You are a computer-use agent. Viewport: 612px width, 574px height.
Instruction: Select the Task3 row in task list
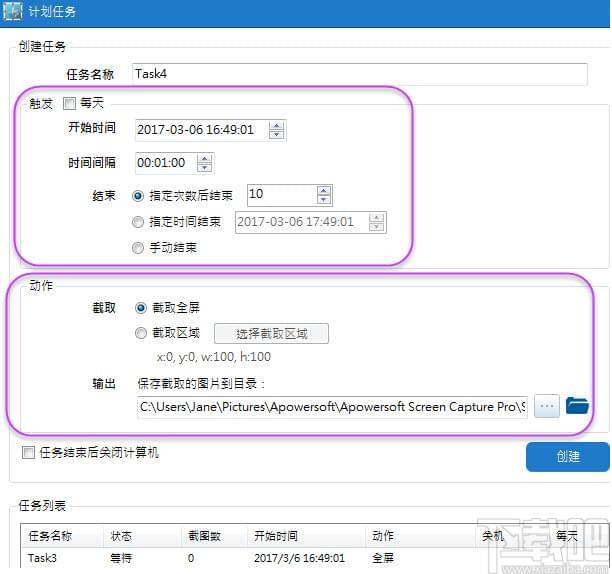click(x=314, y=558)
